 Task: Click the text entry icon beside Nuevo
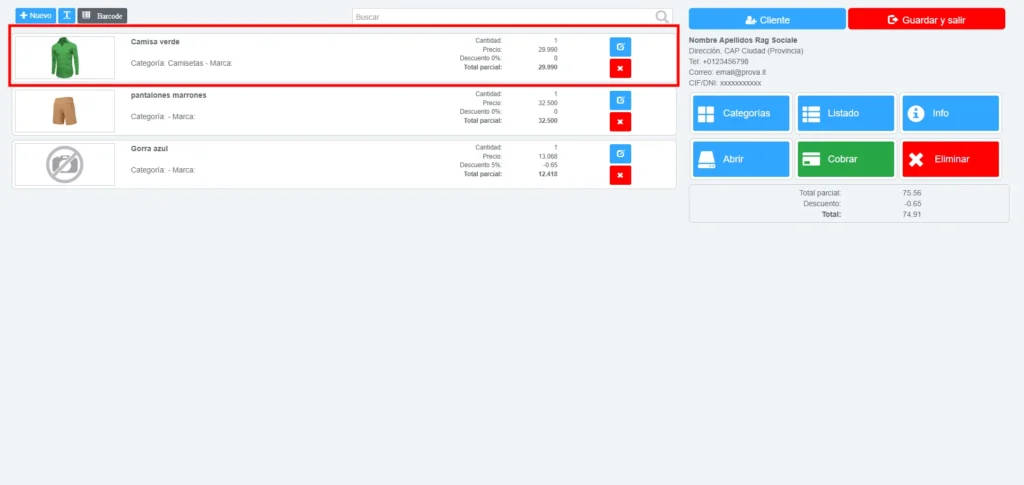click(x=66, y=16)
